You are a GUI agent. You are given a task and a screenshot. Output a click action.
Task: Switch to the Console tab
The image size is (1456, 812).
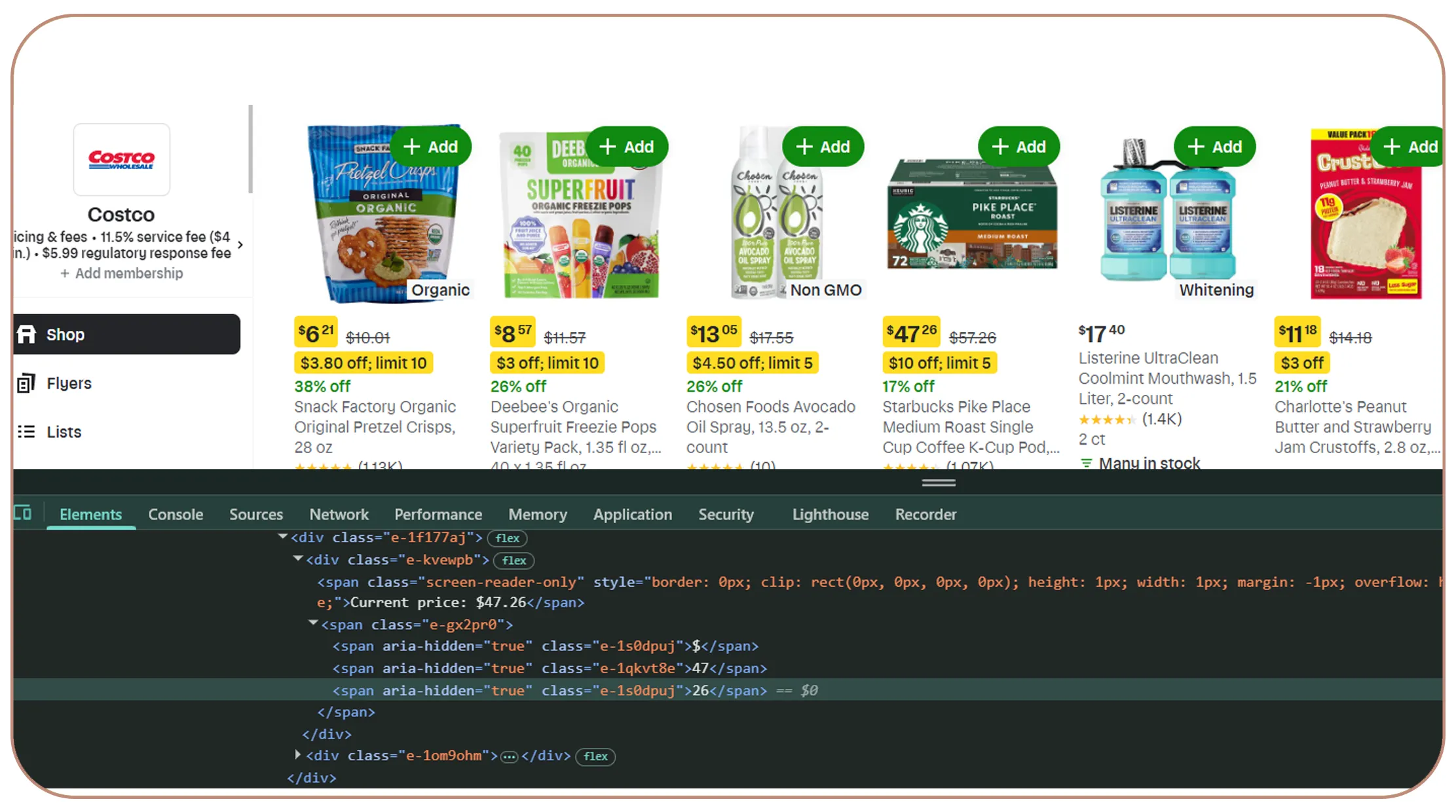176,515
